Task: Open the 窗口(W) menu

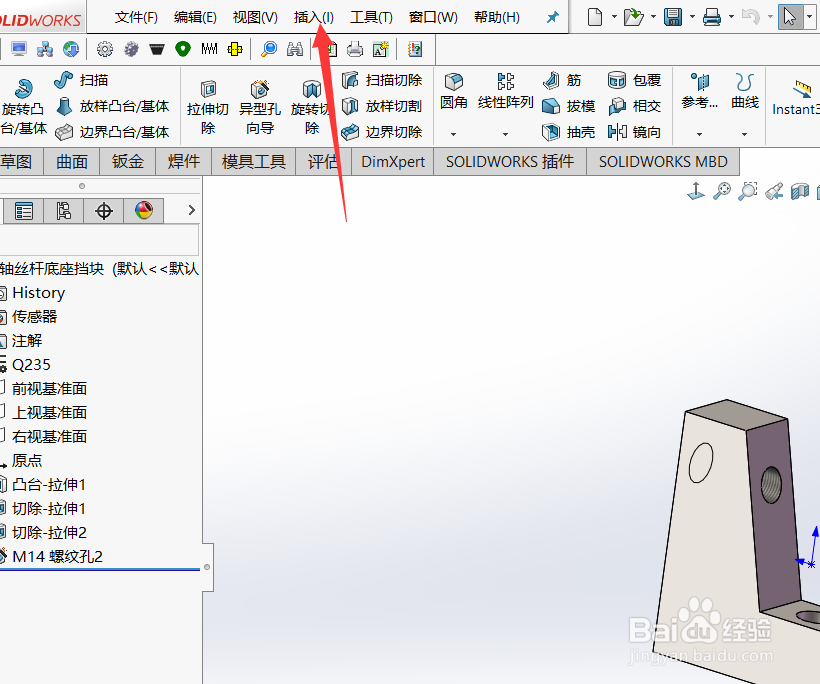Action: click(x=433, y=17)
